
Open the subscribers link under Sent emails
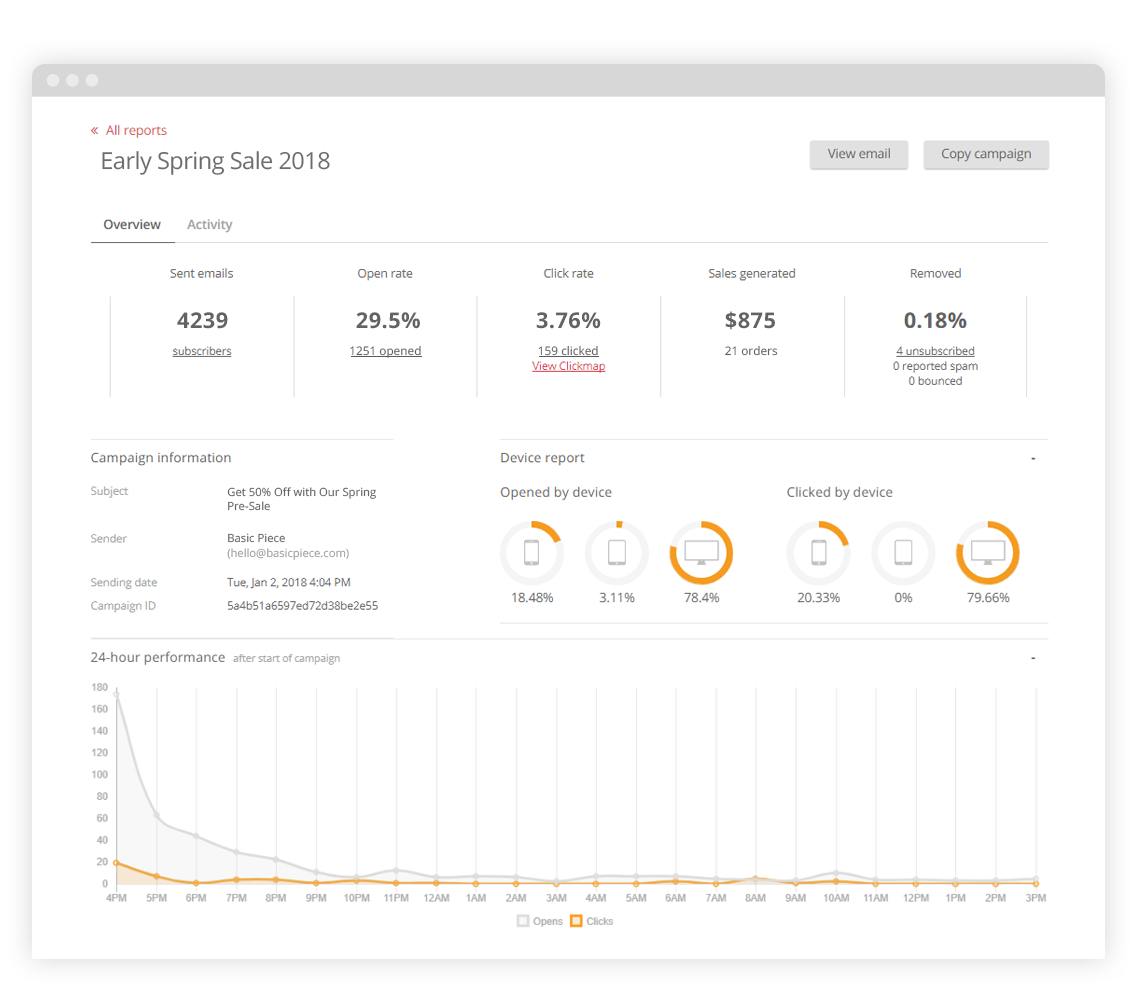(x=202, y=351)
